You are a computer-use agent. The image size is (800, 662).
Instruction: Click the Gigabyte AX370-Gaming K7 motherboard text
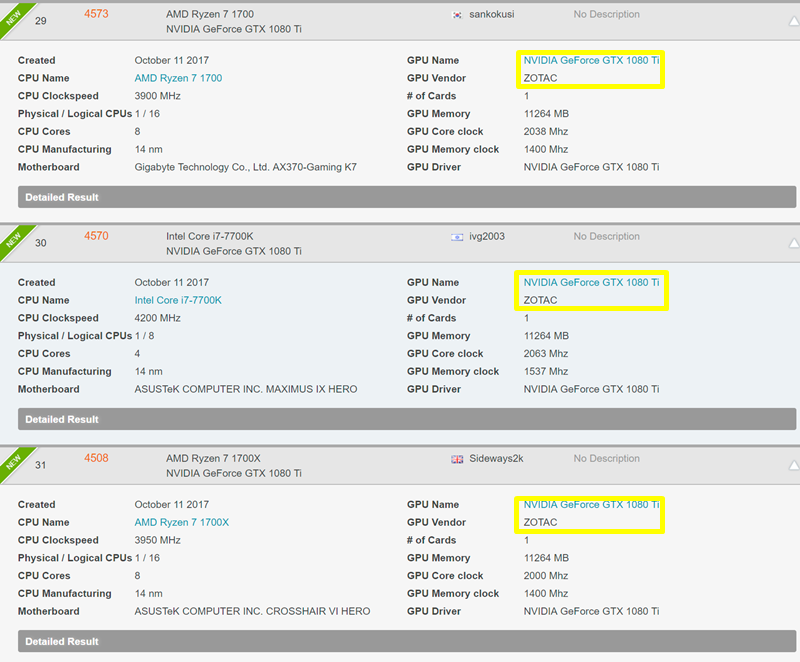click(x=246, y=167)
